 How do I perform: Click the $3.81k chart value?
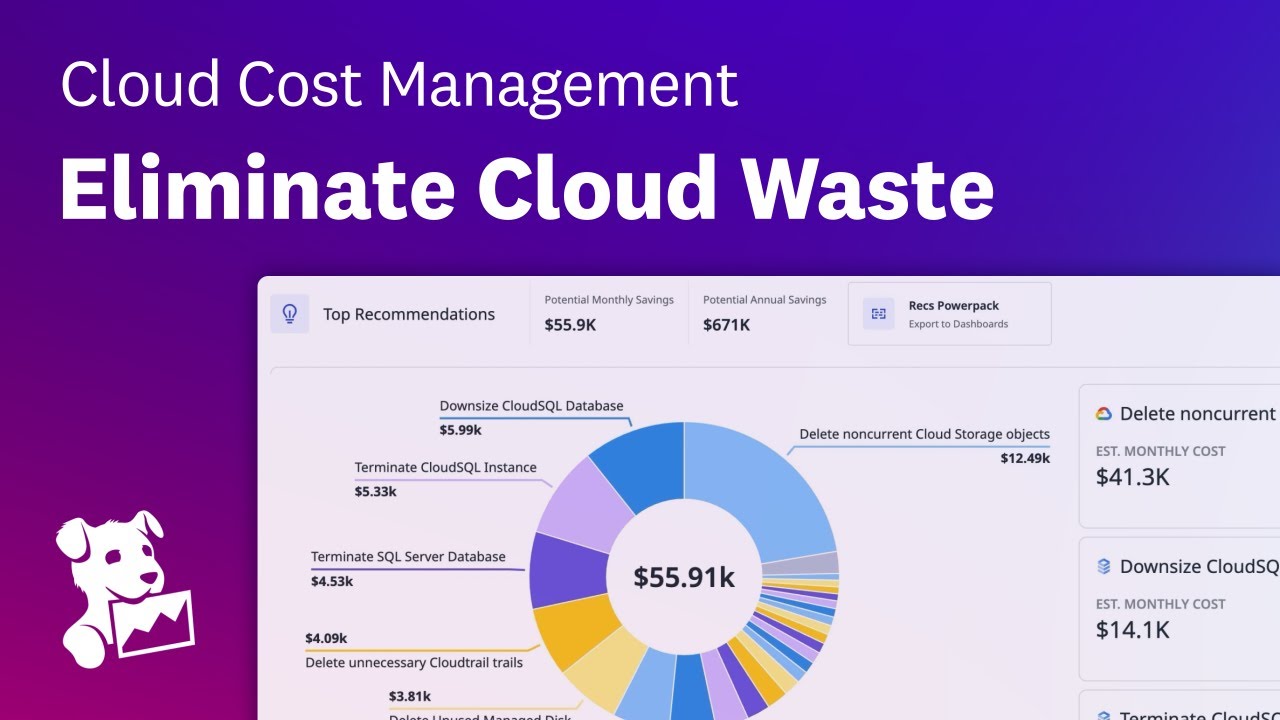pyautogui.click(x=410, y=696)
